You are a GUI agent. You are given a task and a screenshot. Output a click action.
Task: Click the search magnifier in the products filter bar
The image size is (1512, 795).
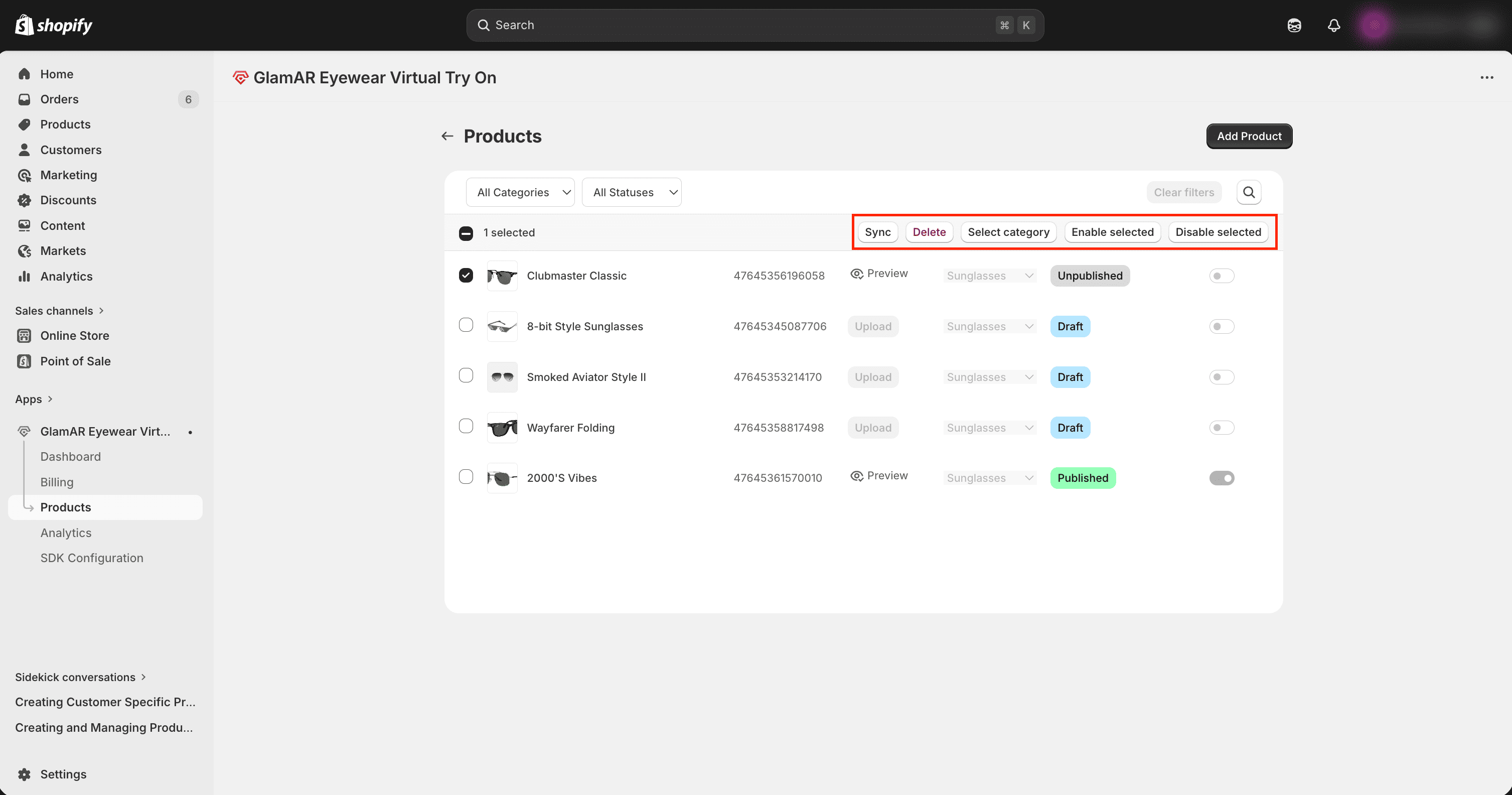(1249, 192)
